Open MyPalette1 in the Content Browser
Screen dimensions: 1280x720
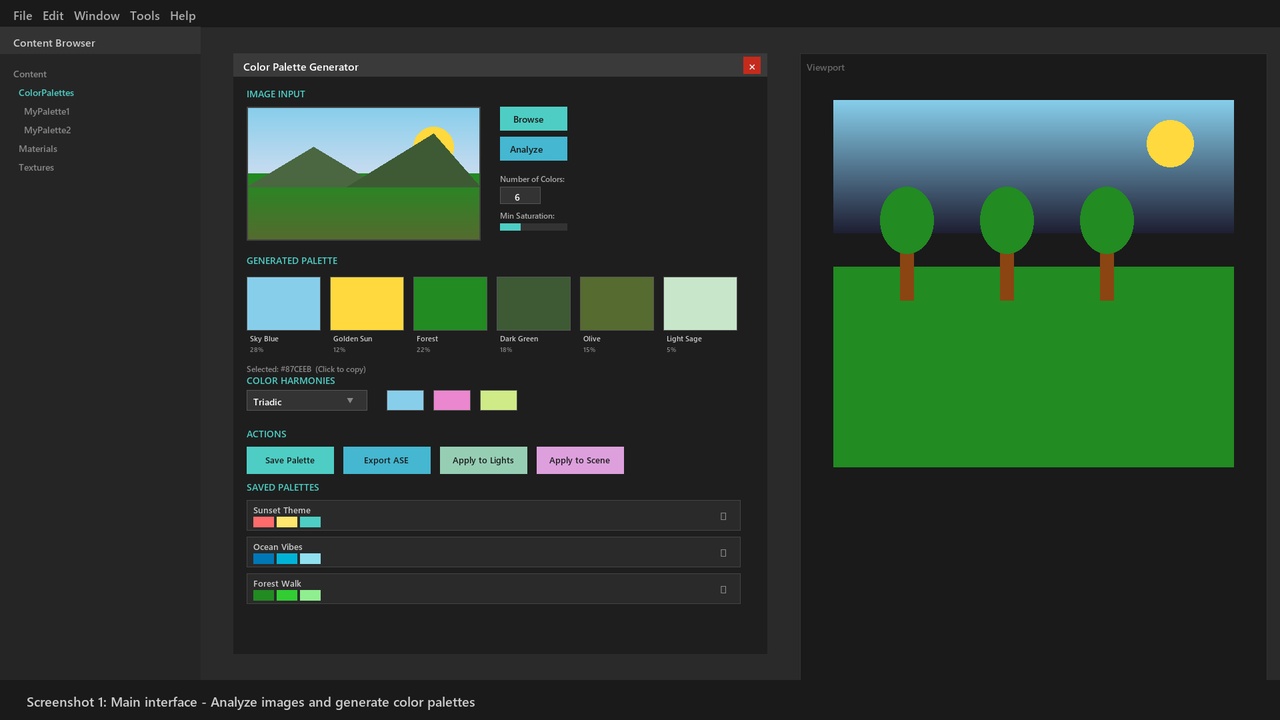47,112
